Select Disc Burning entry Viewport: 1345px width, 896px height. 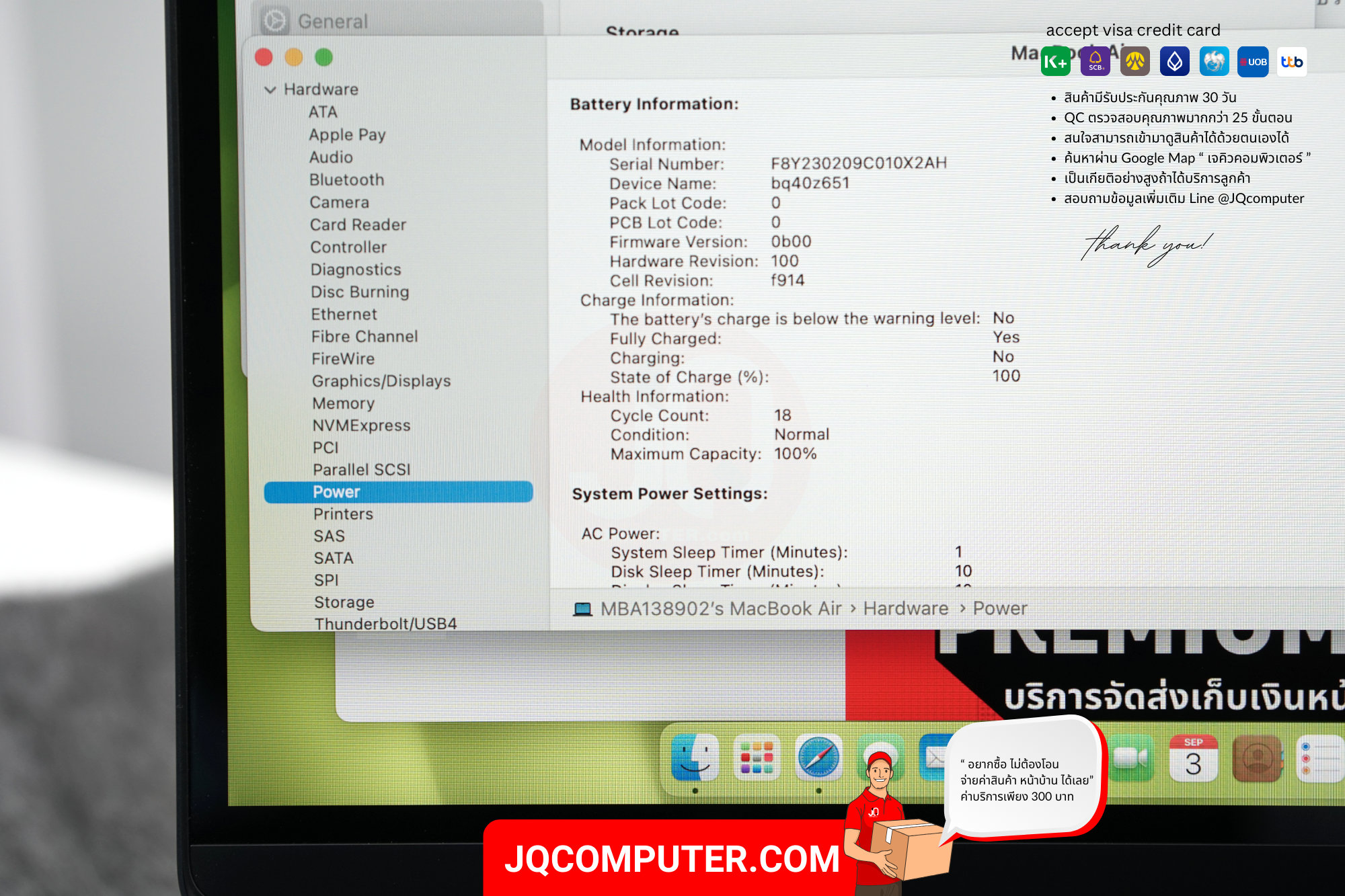360,292
